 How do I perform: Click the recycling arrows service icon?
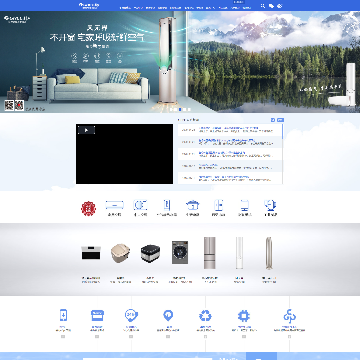pos(205,315)
